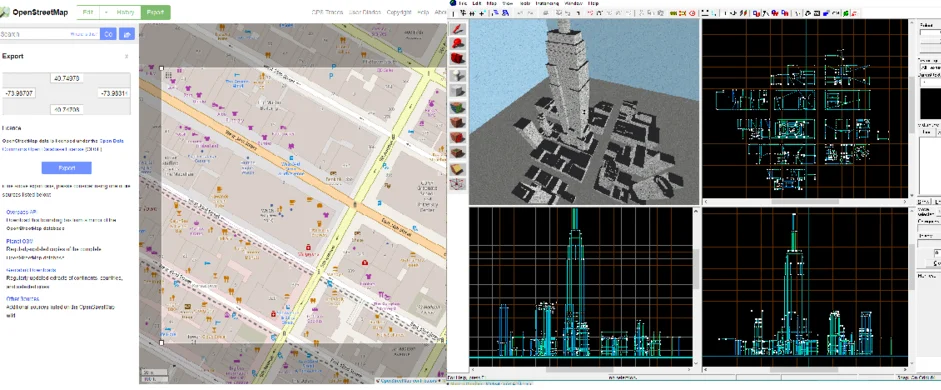
Task: Open the Instancing menu in Hammer
Action: [547, 3]
